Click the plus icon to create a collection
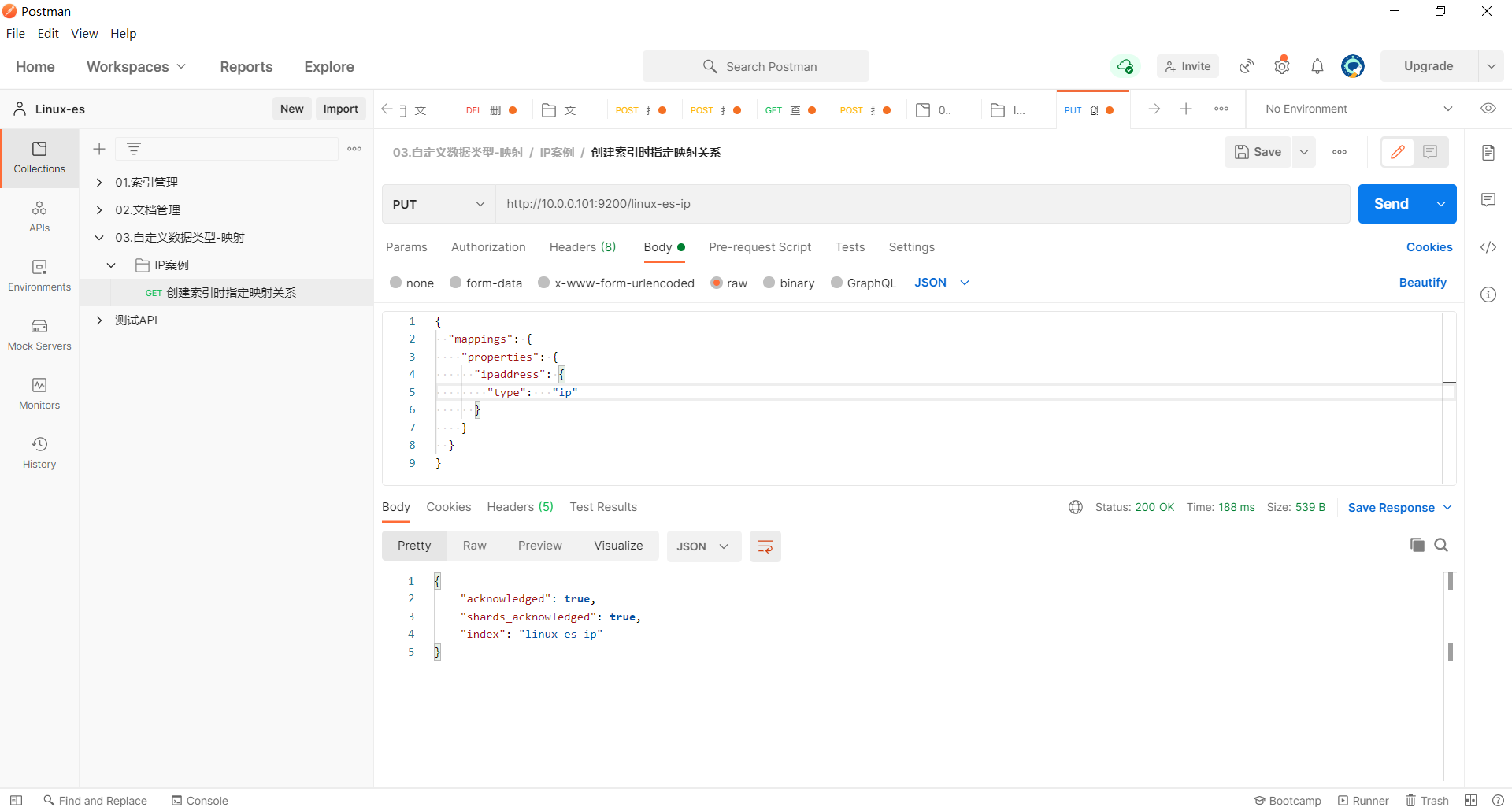The height and width of the screenshot is (811, 1512). 99,149
